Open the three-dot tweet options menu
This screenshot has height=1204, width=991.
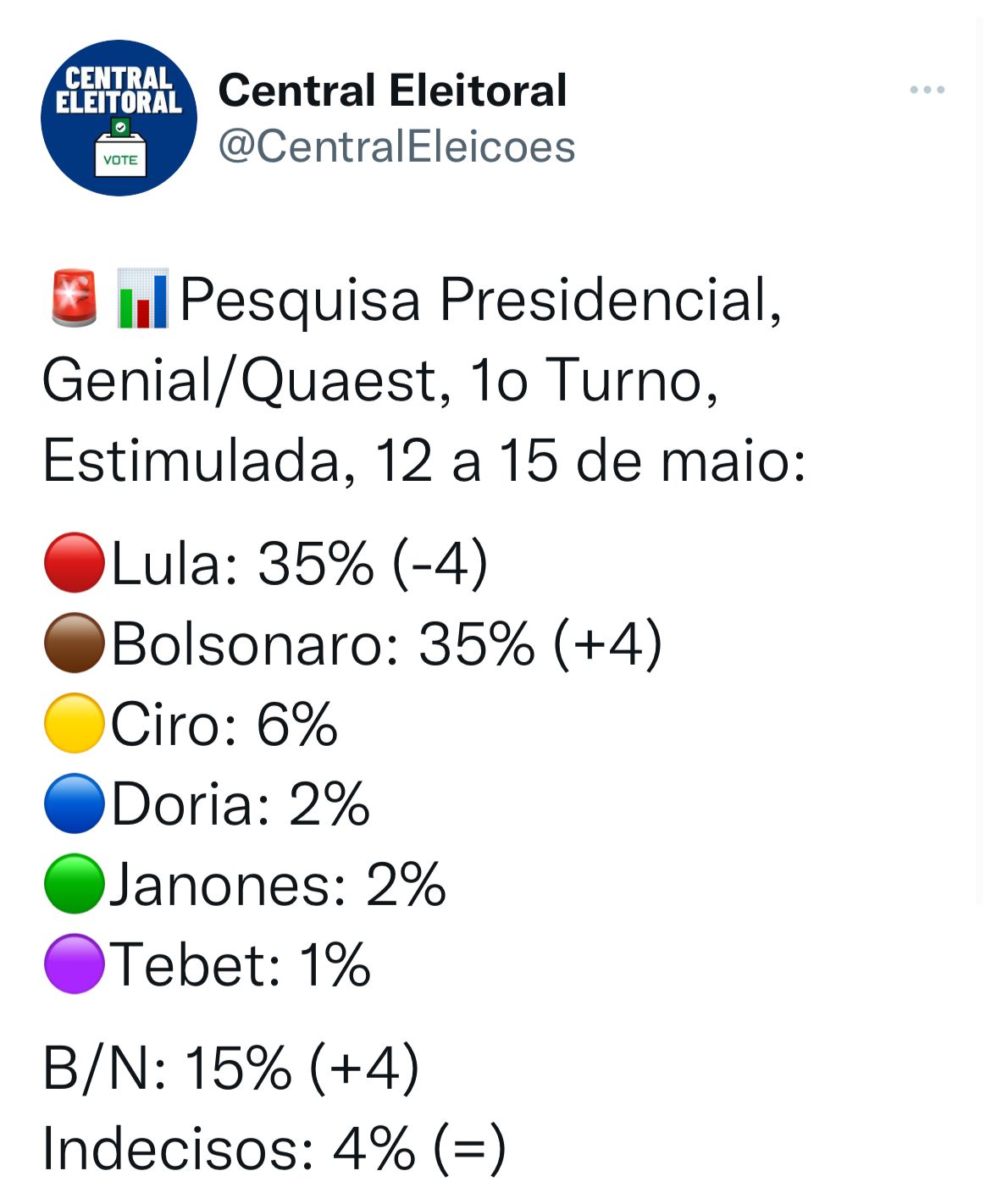click(927, 90)
